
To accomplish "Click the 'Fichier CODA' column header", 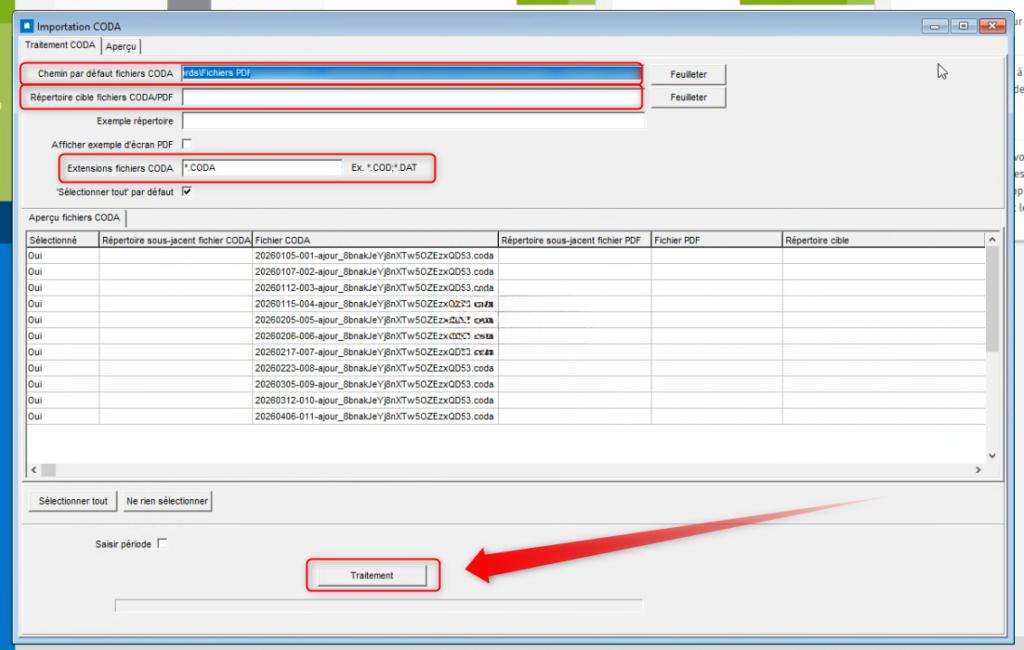I will [375, 240].
